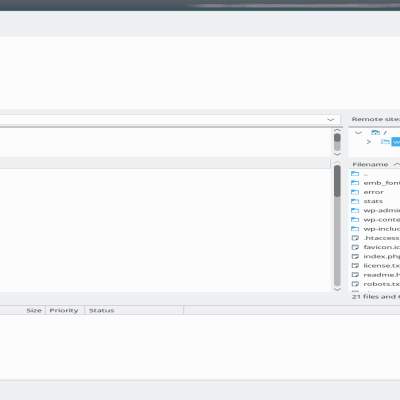Click down arrow of local tree scrollbar

pyautogui.click(x=337, y=154)
